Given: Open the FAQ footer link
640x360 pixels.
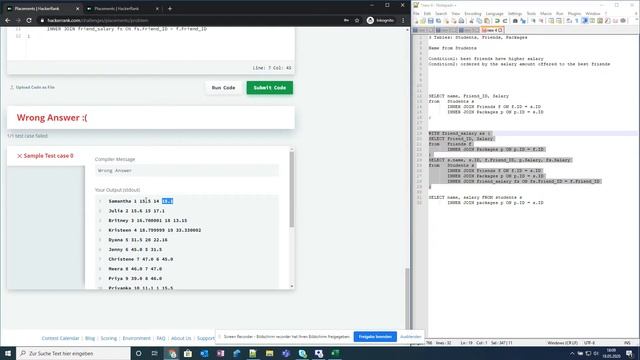Looking at the screenshot, I should (x=161, y=338).
